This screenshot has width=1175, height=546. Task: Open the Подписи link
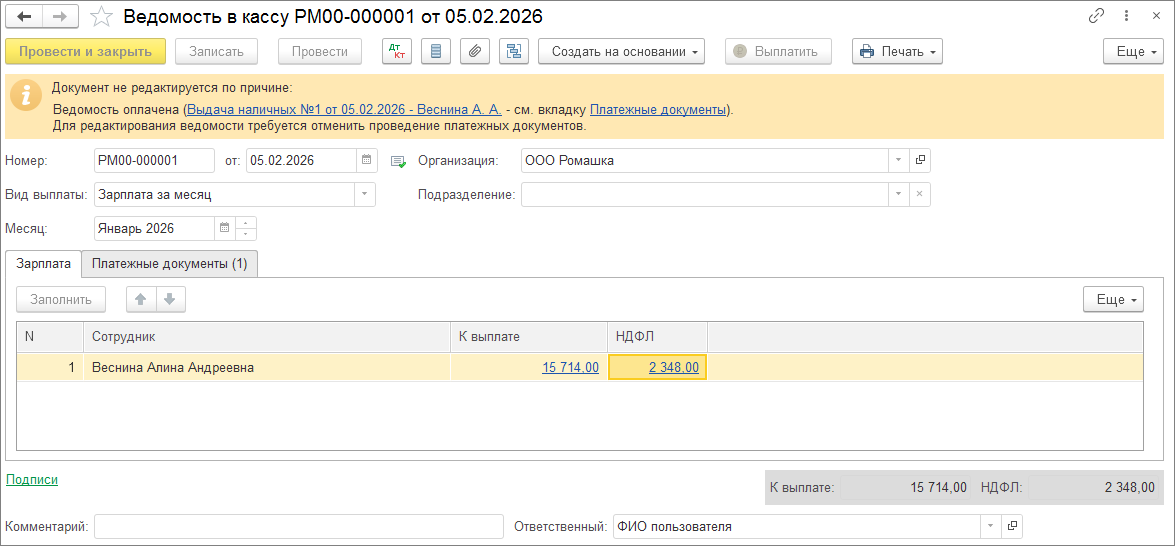point(32,479)
